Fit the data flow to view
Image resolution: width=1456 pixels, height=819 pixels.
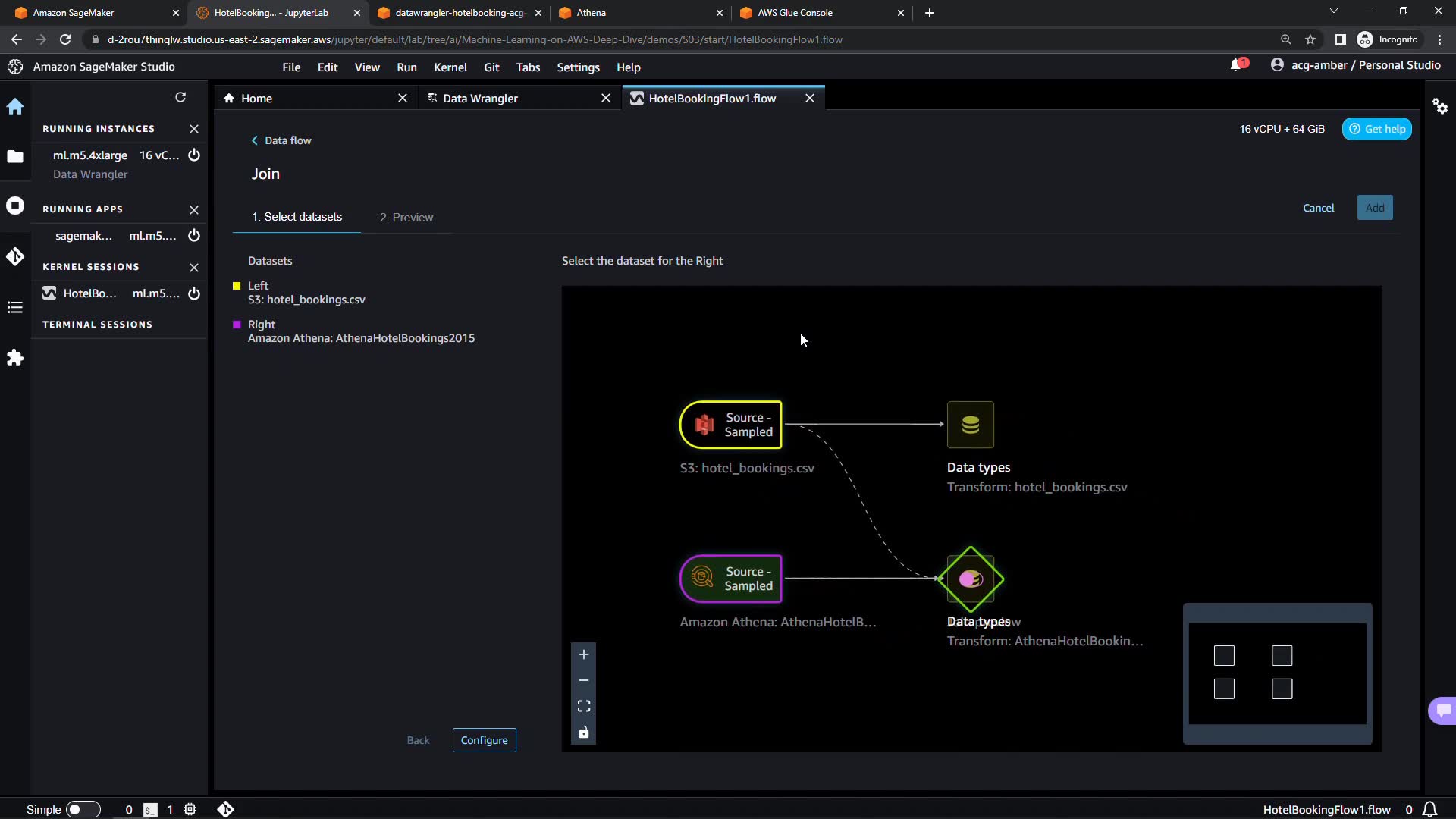point(583,706)
